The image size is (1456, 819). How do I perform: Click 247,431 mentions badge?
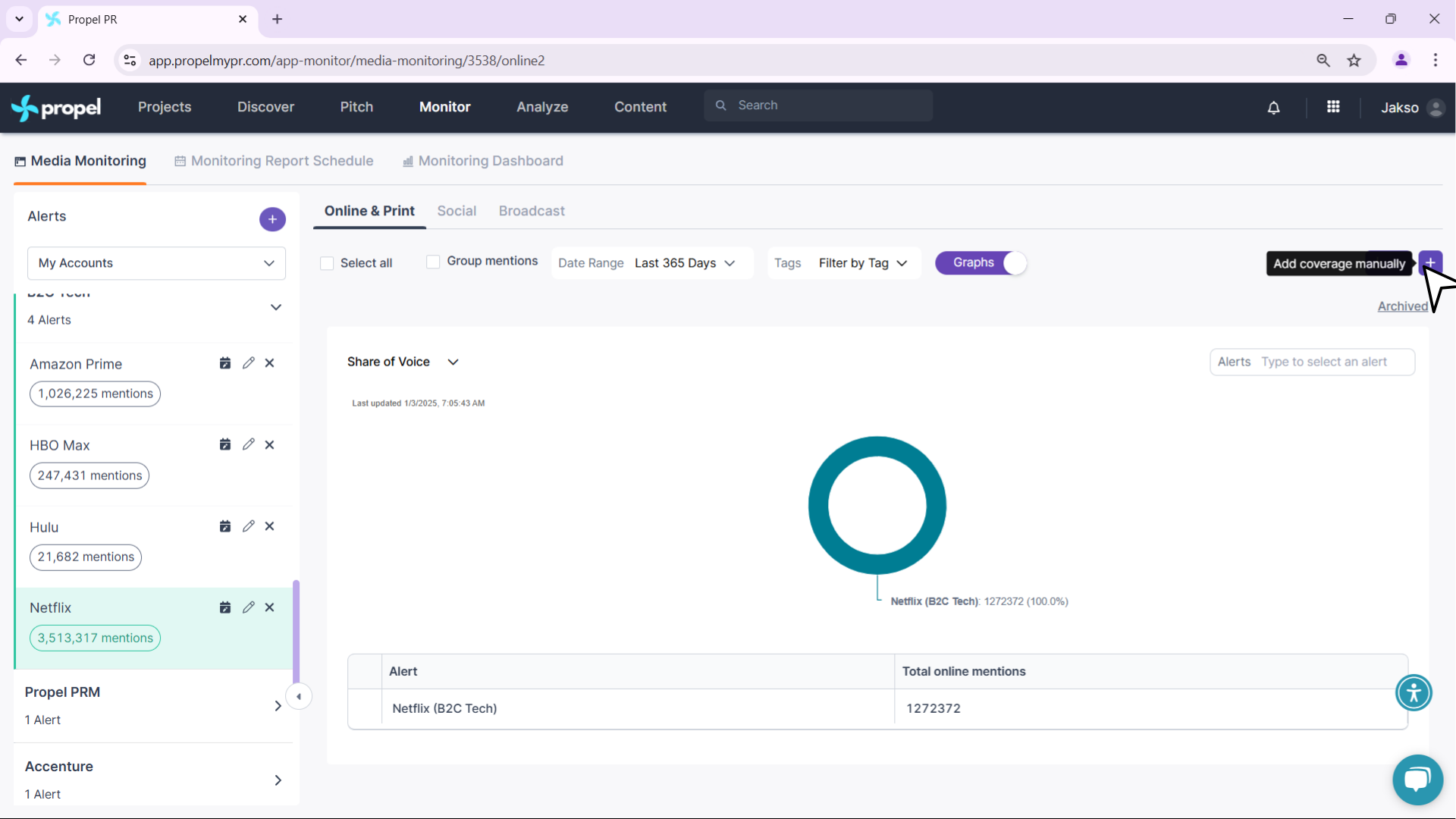(x=89, y=475)
